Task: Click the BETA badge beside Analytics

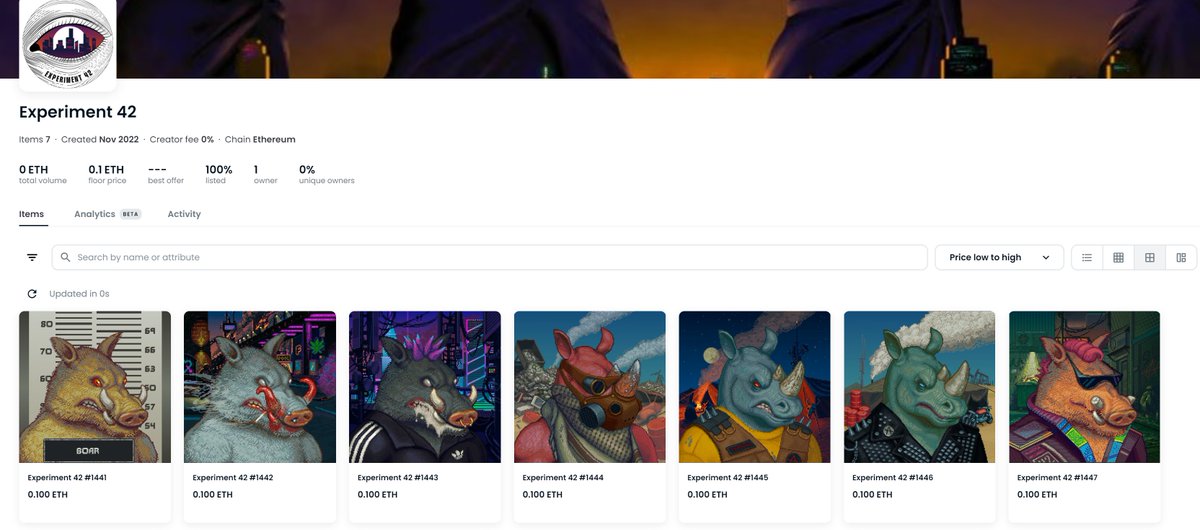Action: (131, 214)
